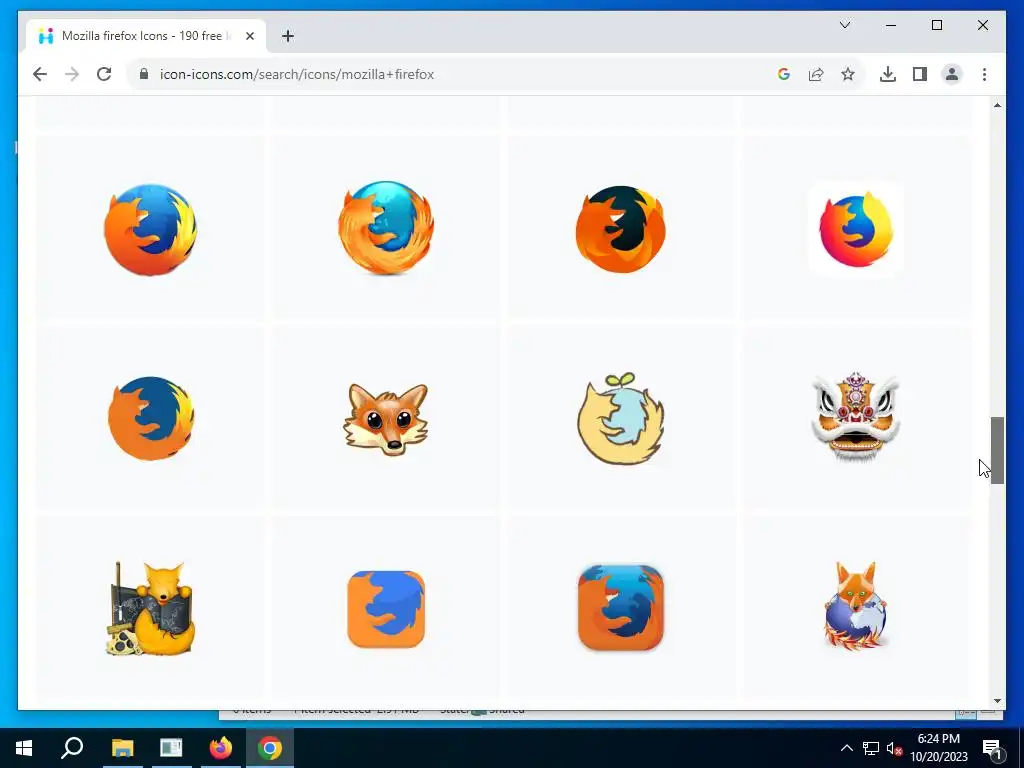Go back to the previous page

pyautogui.click(x=40, y=74)
